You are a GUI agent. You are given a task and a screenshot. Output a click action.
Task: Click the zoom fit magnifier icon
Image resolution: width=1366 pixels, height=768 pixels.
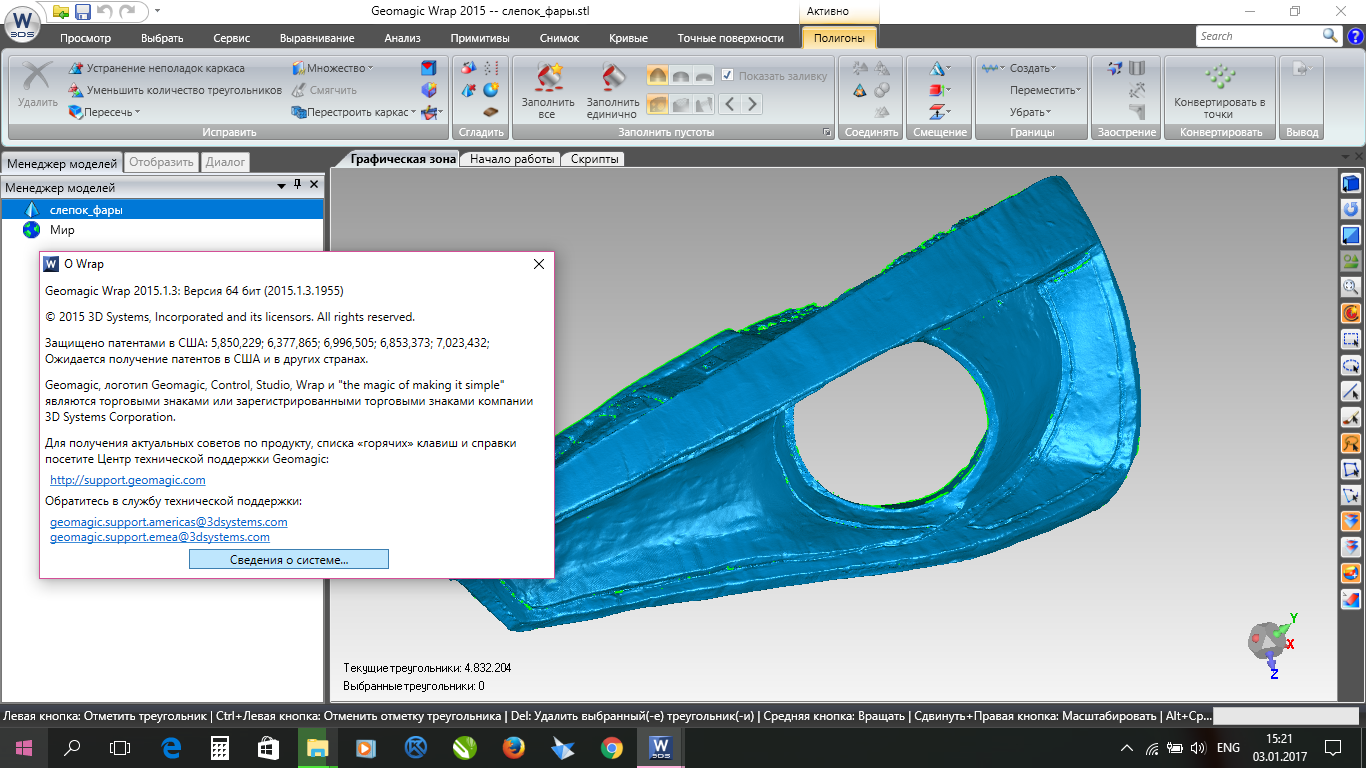[1351, 288]
